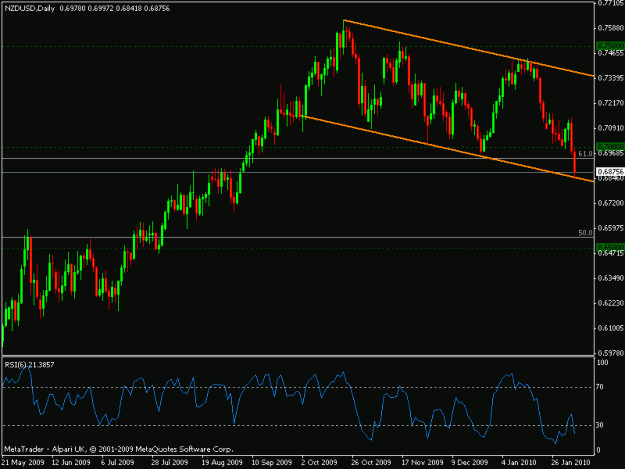
Task: Select the green 0.70000 level price tag
Action: click(610, 147)
